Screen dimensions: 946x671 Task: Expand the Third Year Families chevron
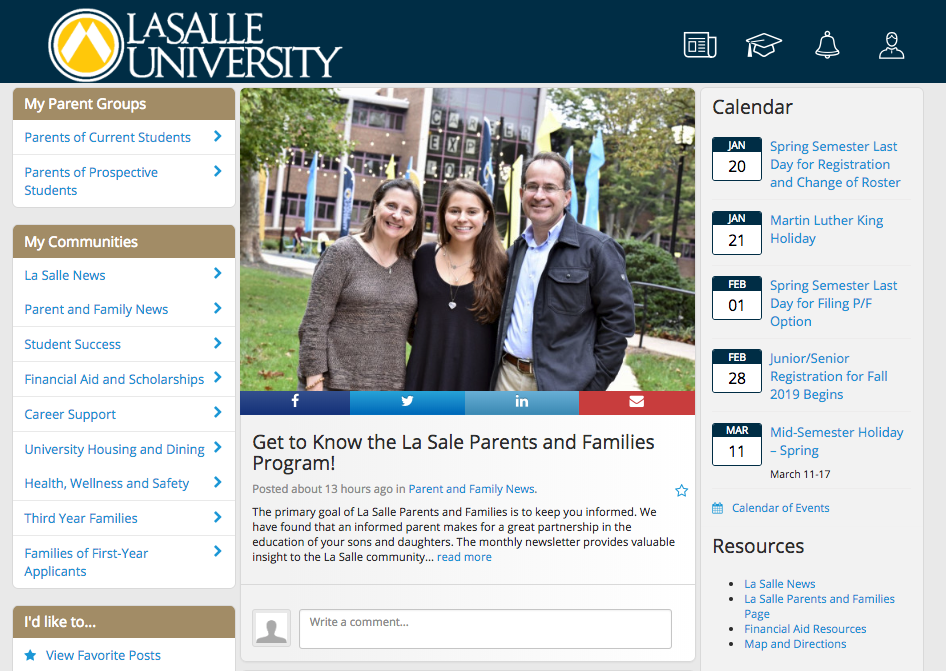tap(218, 517)
